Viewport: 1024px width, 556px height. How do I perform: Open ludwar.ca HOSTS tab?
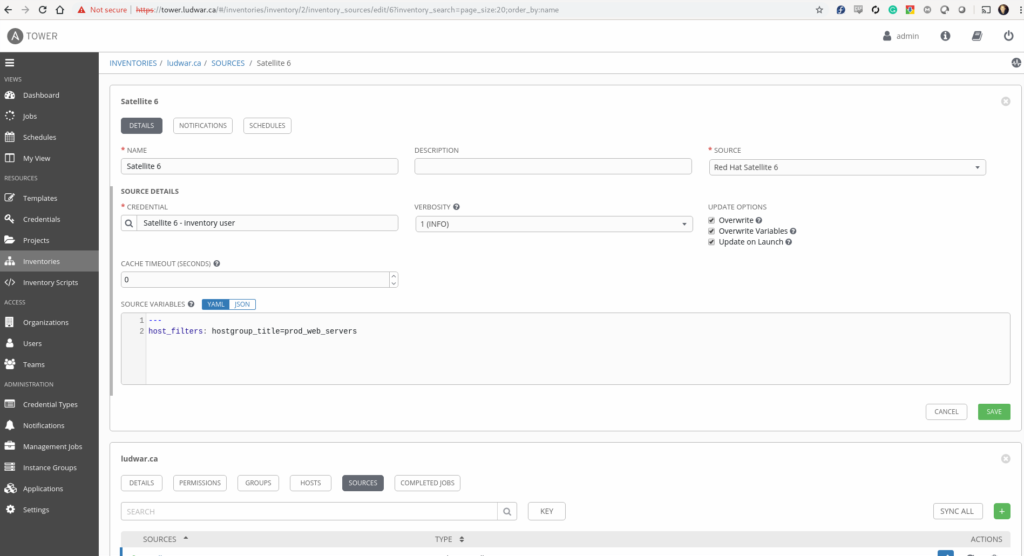click(310, 483)
